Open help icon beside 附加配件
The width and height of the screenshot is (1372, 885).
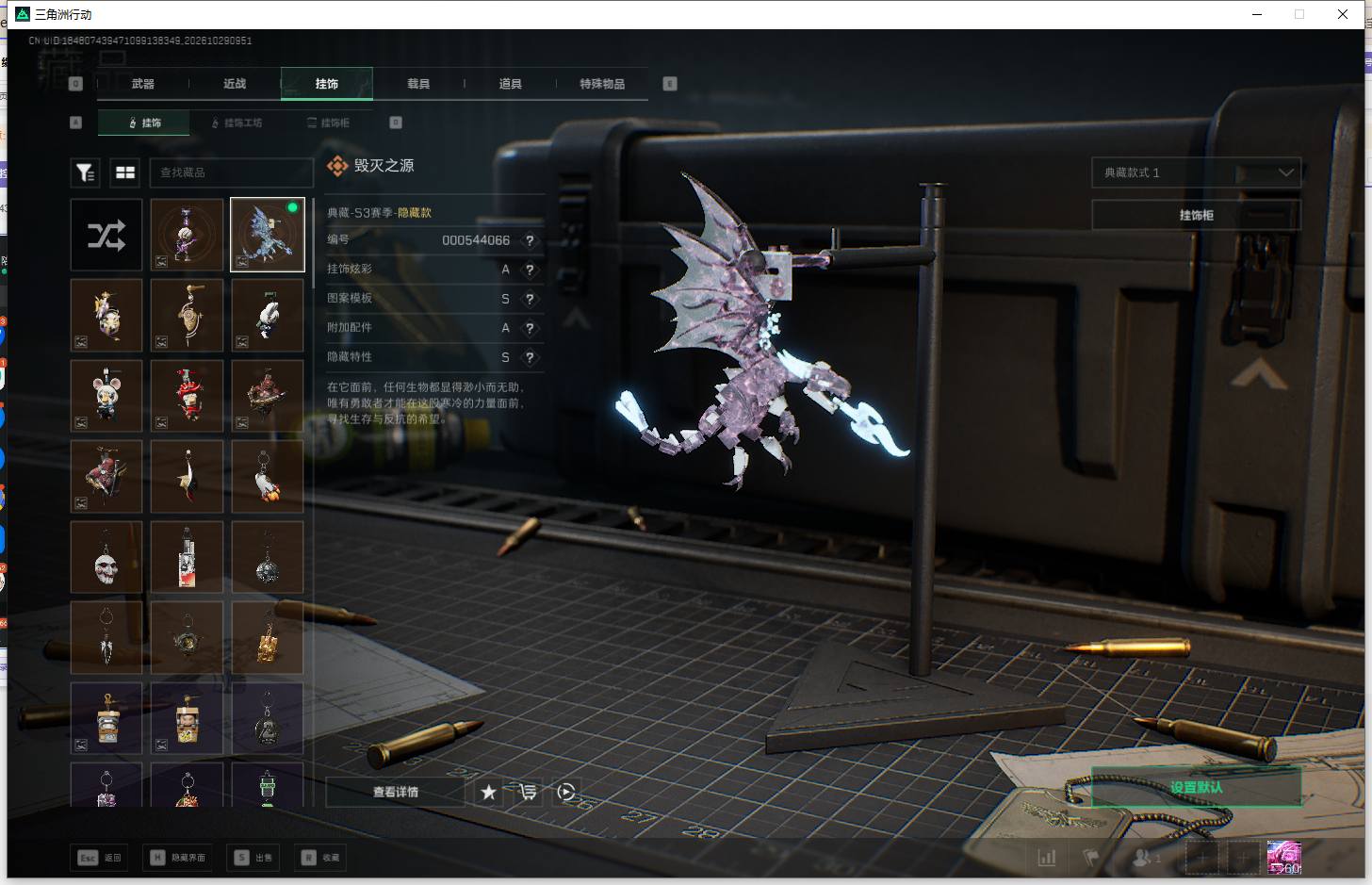(530, 328)
